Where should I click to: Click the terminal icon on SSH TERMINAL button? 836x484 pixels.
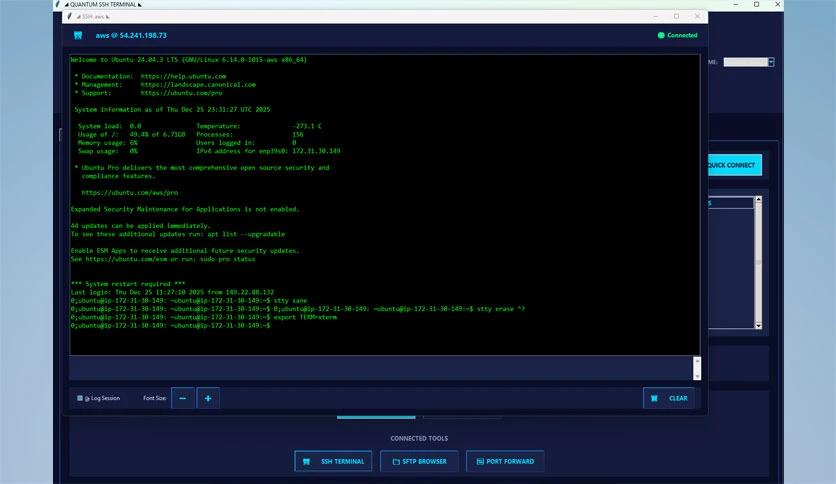307,462
